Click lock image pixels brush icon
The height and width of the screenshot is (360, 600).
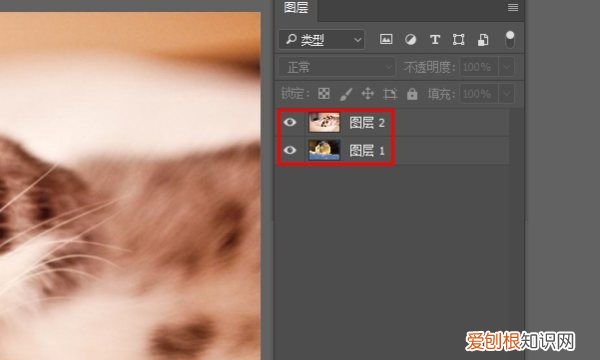coord(346,94)
